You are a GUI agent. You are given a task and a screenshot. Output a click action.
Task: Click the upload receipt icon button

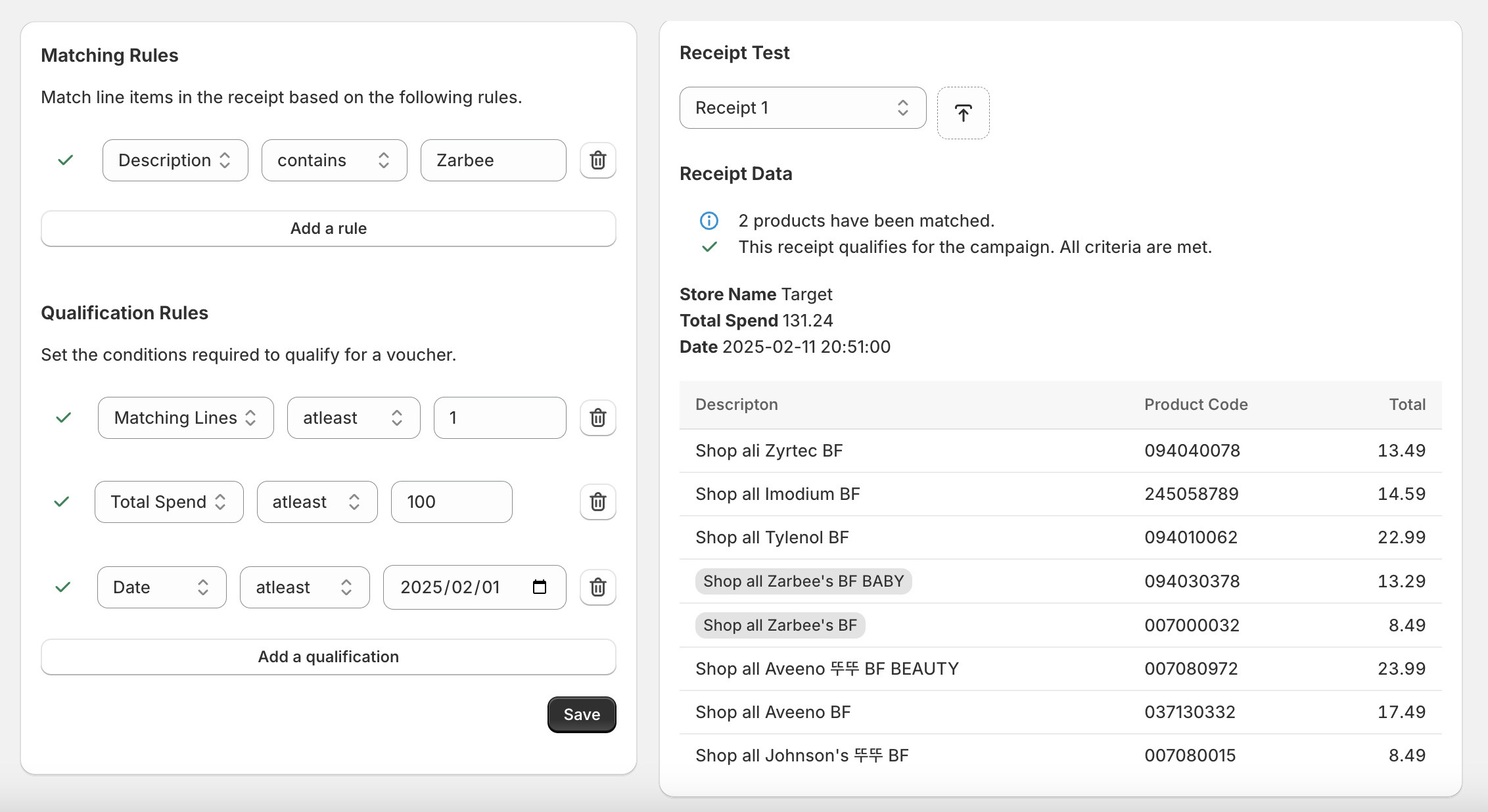(963, 113)
